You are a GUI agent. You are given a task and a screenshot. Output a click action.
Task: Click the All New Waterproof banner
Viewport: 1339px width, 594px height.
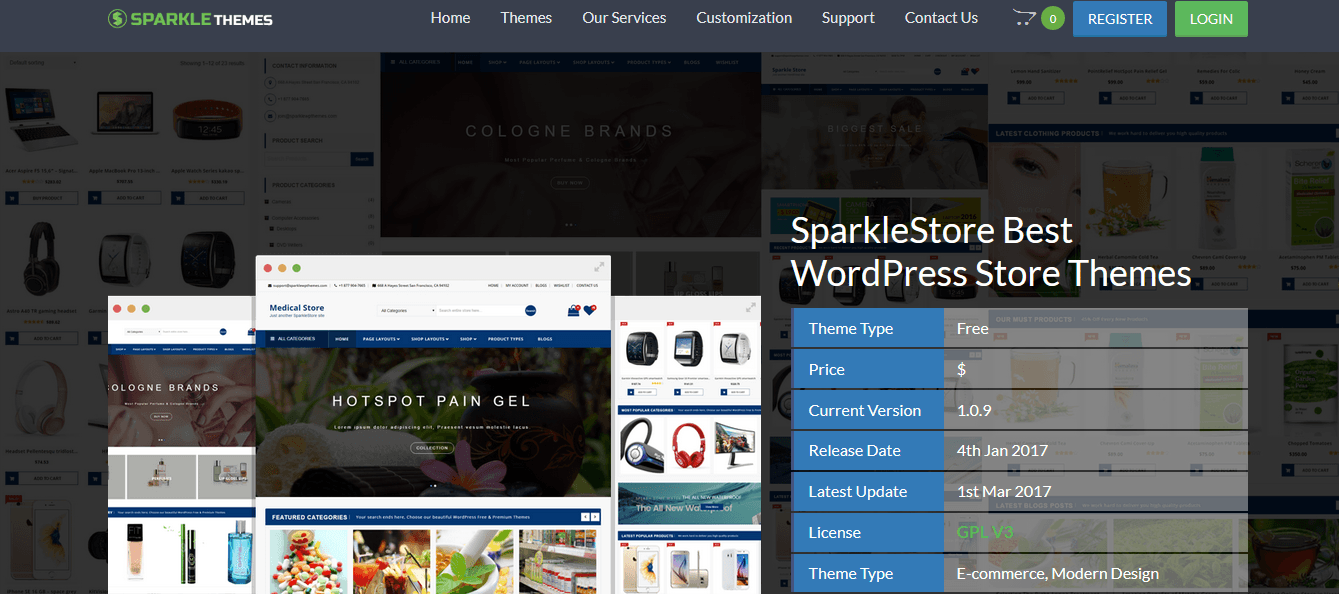pyautogui.click(x=689, y=503)
